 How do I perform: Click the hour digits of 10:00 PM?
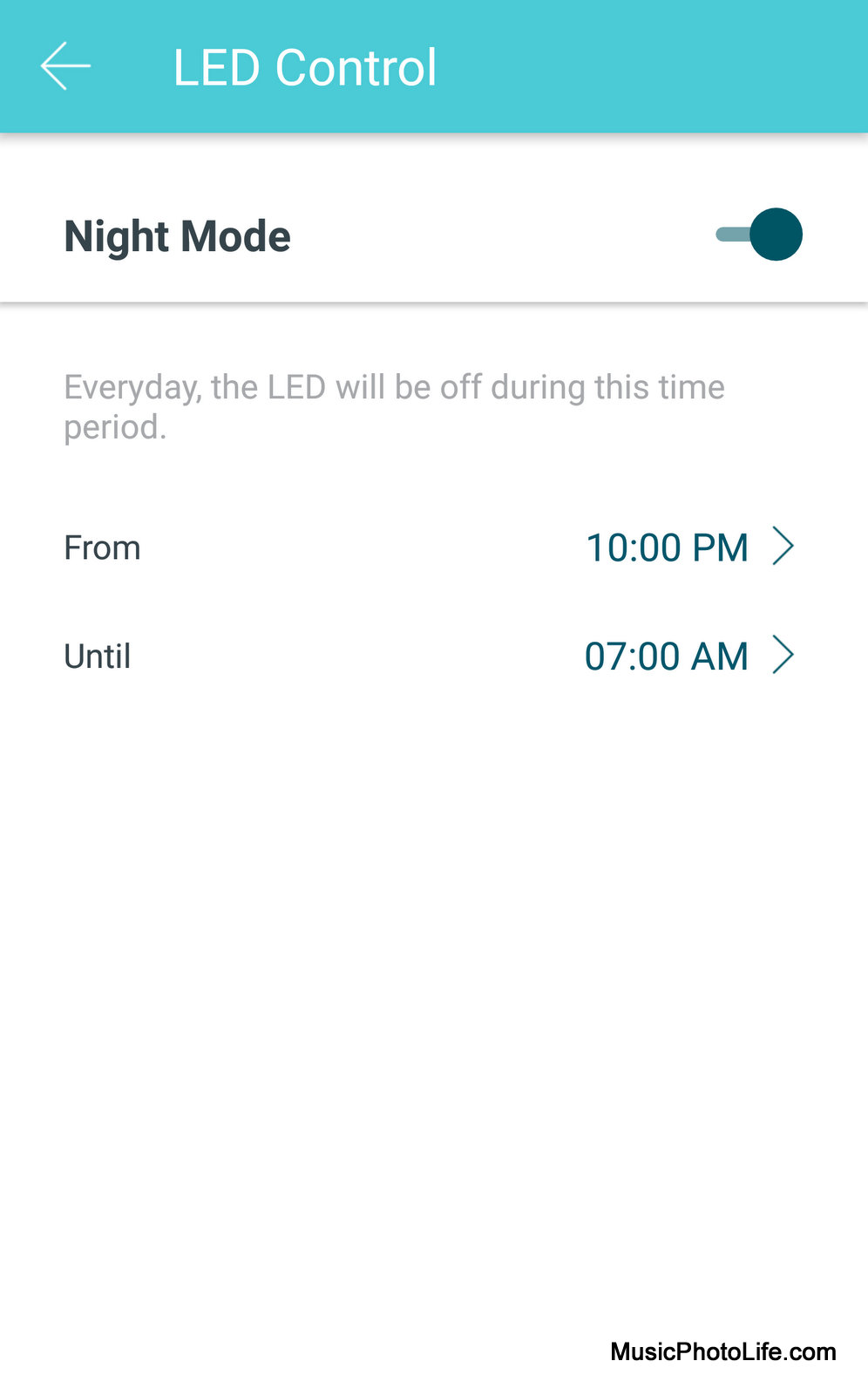pyautogui.click(x=606, y=548)
